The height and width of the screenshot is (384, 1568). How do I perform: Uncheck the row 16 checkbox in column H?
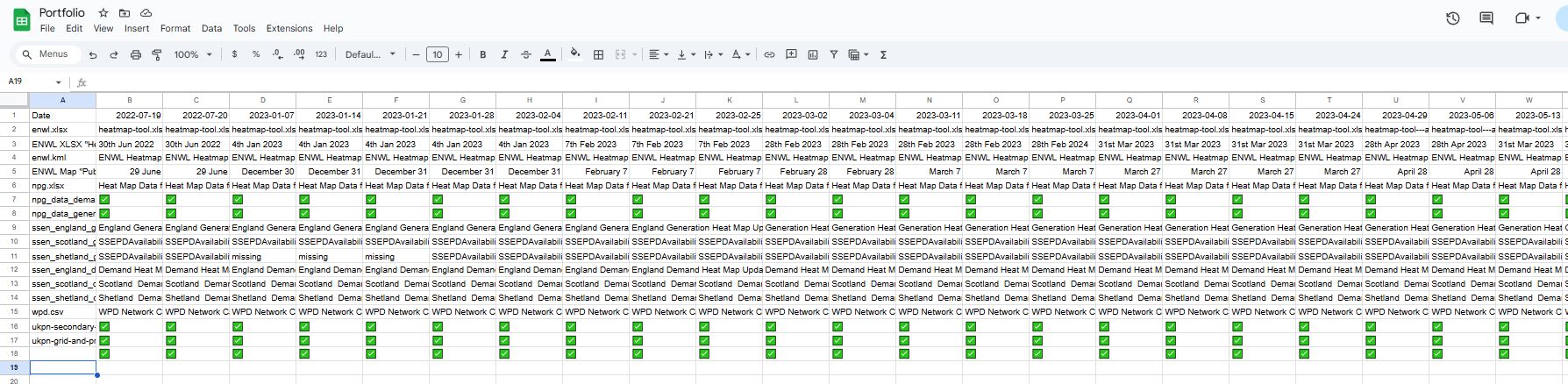504,326
